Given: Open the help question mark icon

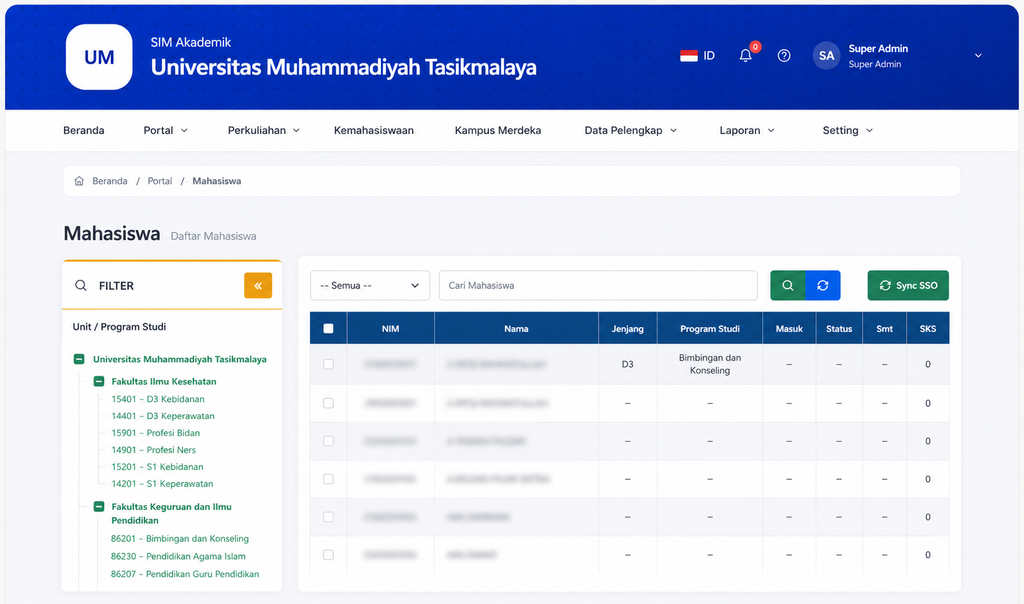Looking at the screenshot, I should tap(784, 56).
